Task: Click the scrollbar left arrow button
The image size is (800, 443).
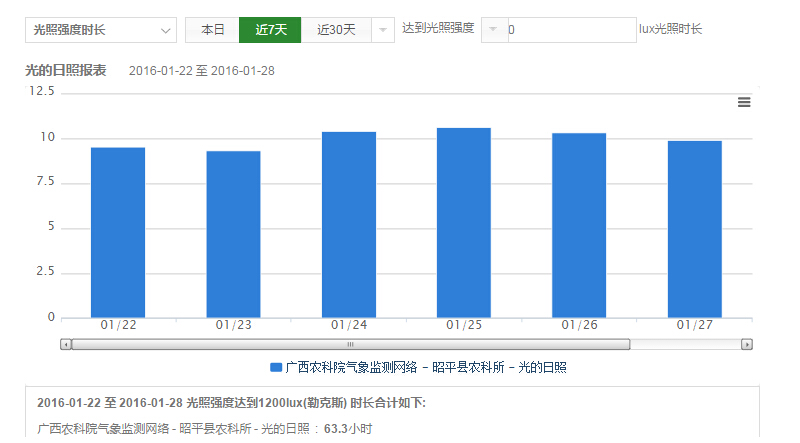Action: [66, 344]
